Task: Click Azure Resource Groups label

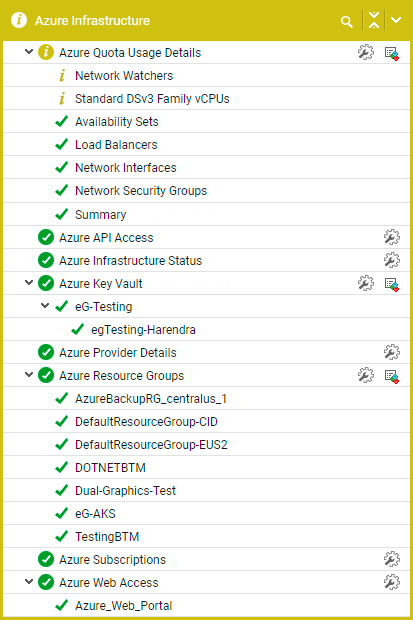Action: pyautogui.click(x=122, y=376)
